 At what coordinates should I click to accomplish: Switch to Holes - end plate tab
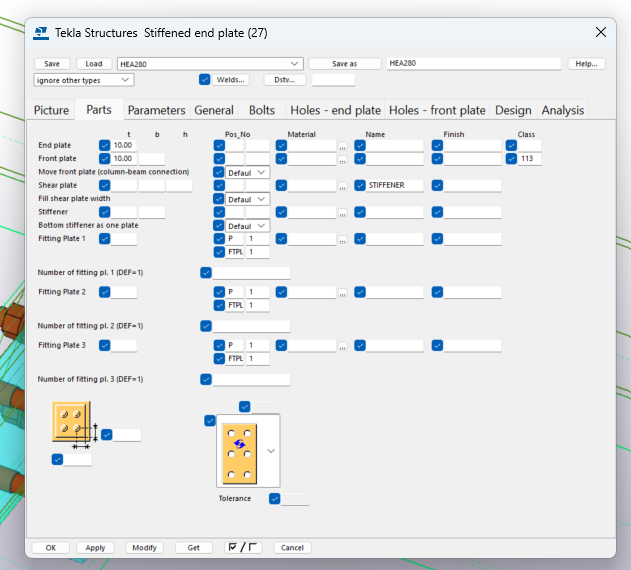[335, 110]
